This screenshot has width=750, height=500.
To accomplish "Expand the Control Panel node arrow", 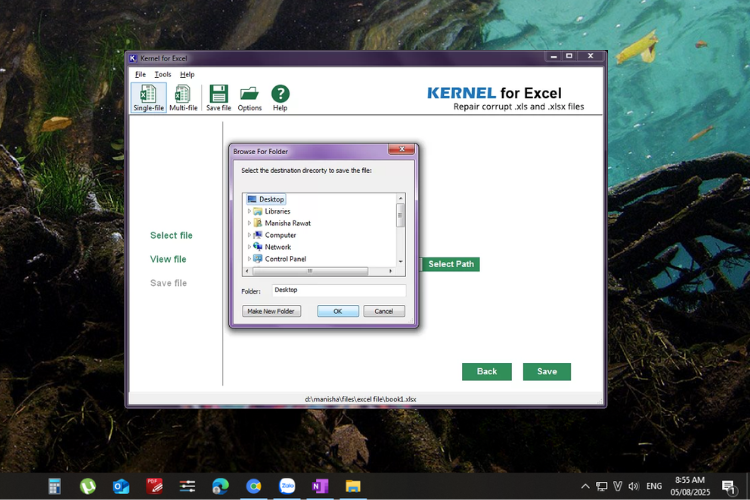I will [x=249, y=259].
